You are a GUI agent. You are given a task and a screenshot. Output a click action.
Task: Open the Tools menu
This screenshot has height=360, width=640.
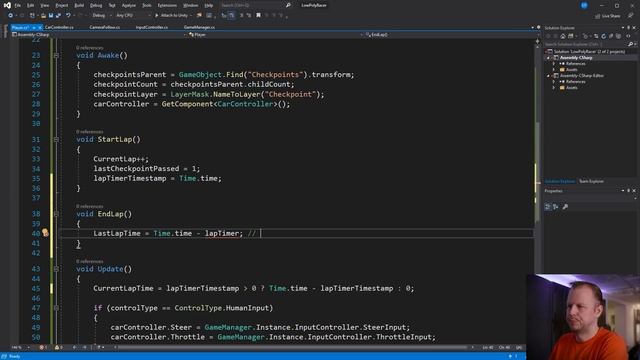coord(147,5)
